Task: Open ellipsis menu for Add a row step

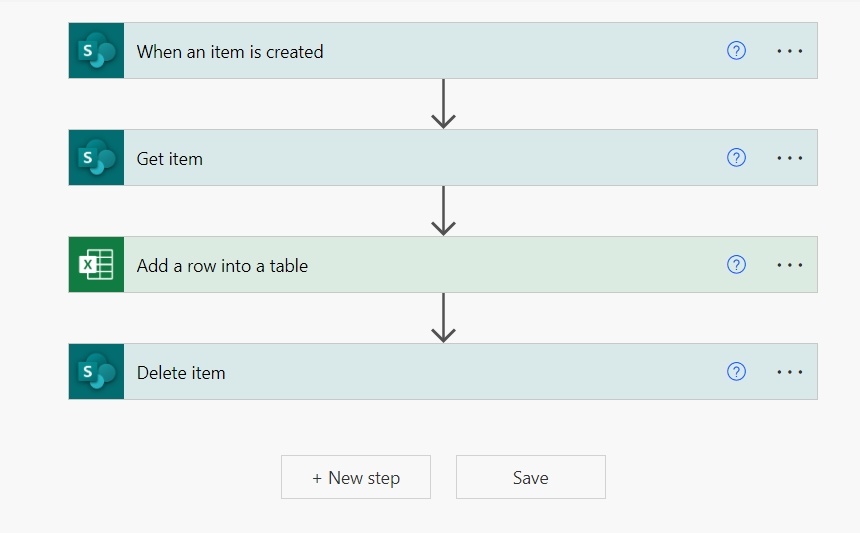Action: (x=790, y=265)
